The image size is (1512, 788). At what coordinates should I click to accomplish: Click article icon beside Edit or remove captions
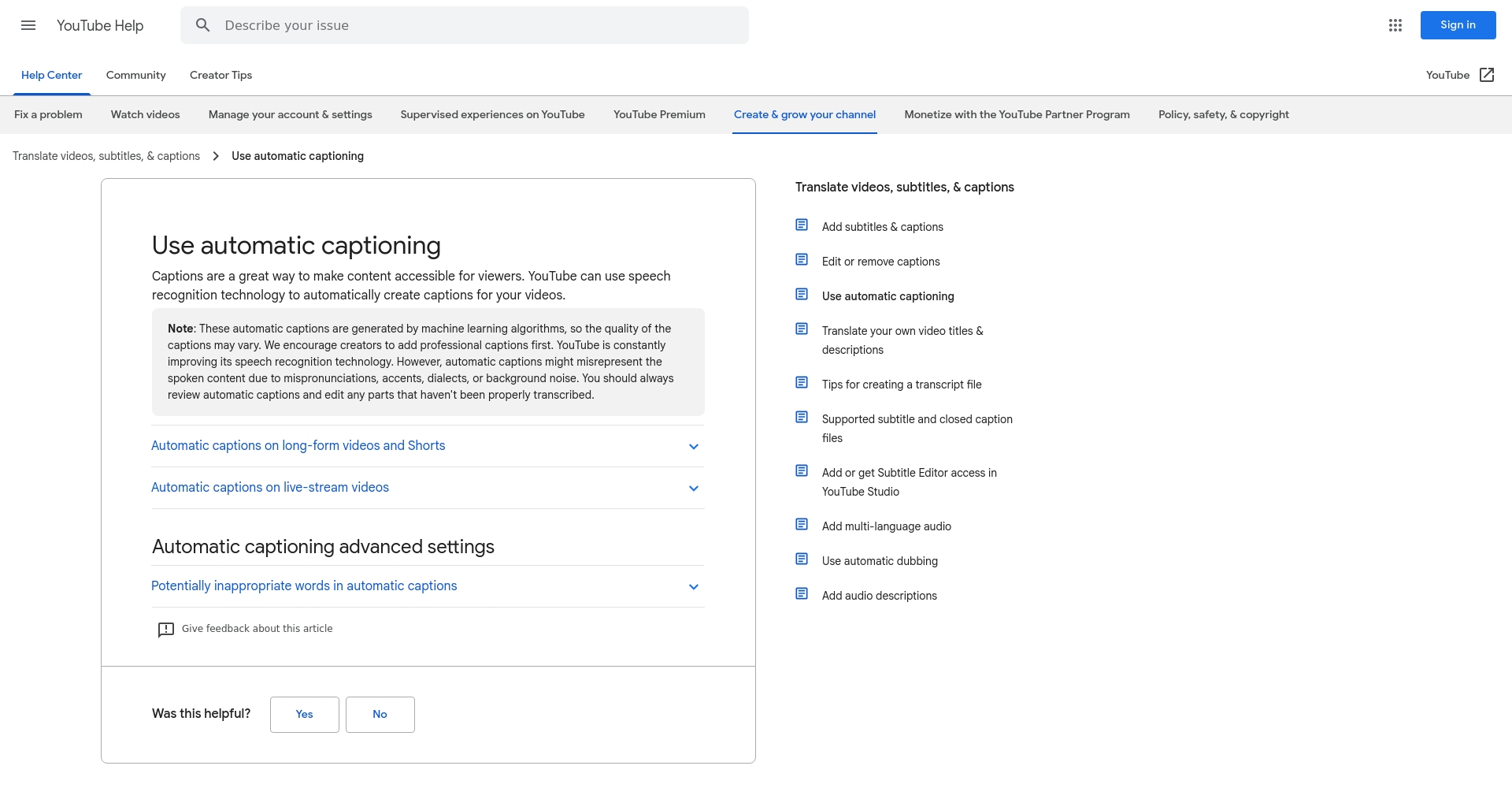(802, 260)
